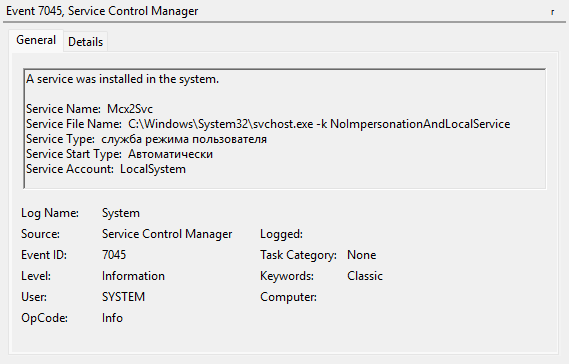
Task: Click the Event ID value 7045
Action: [x=114, y=255]
